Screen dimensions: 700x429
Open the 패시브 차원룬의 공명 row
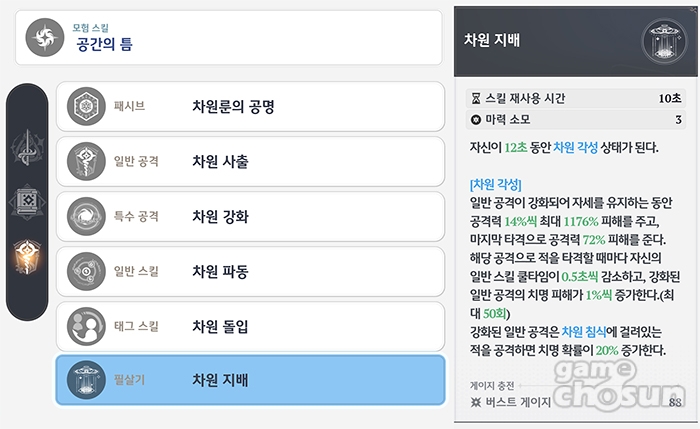[250, 106]
